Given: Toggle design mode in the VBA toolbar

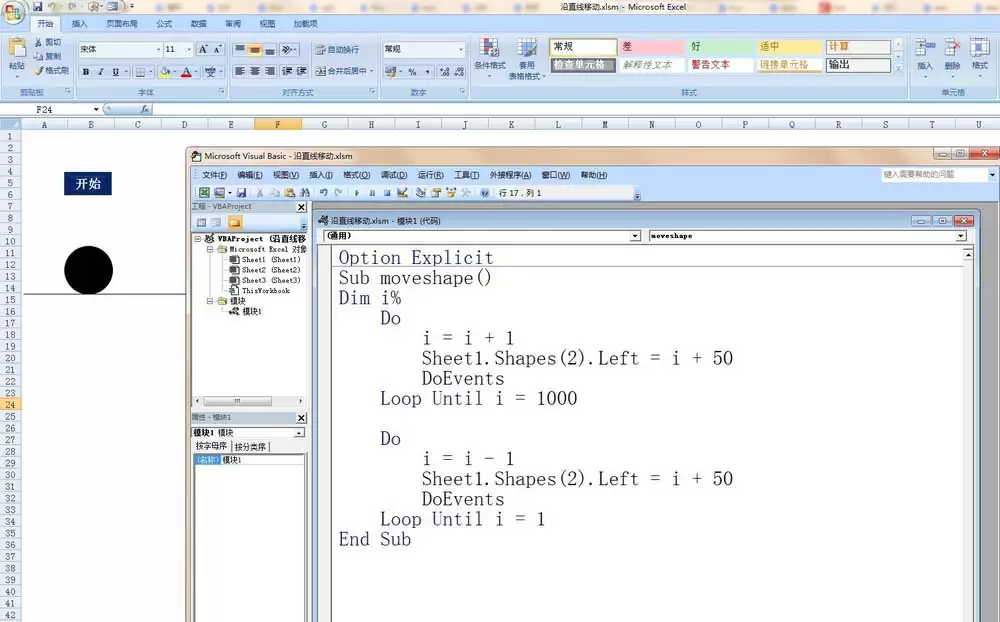Looking at the screenshot, I should (402, 193).
